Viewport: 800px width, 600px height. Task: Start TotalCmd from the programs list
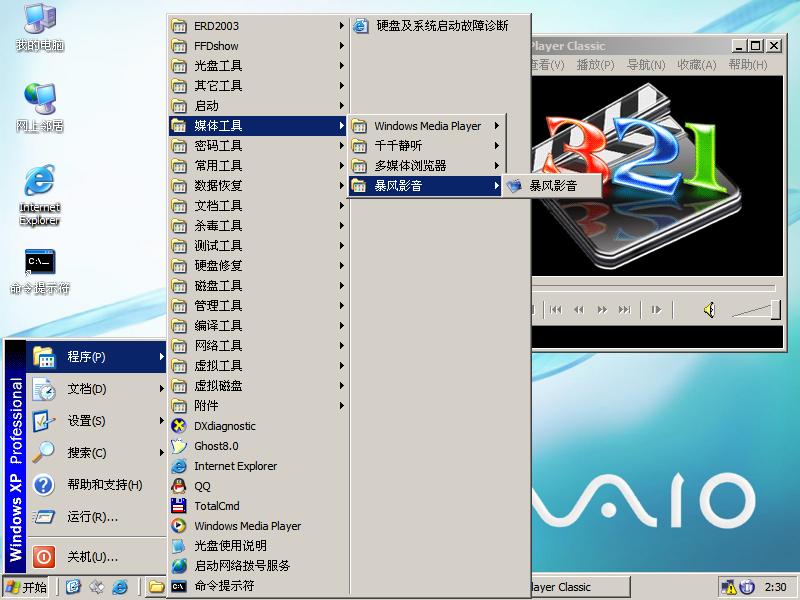[258, 506]
